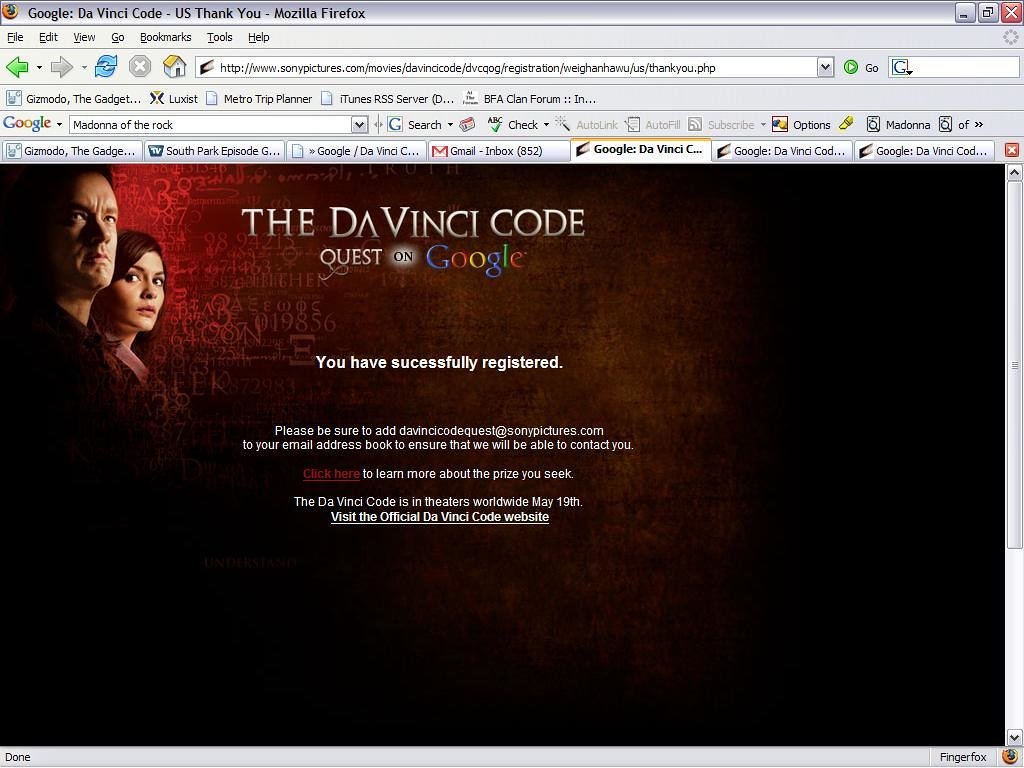Open the Edit menu
The height and width of the screenshot is (768, 1024).
click(48, 37)
